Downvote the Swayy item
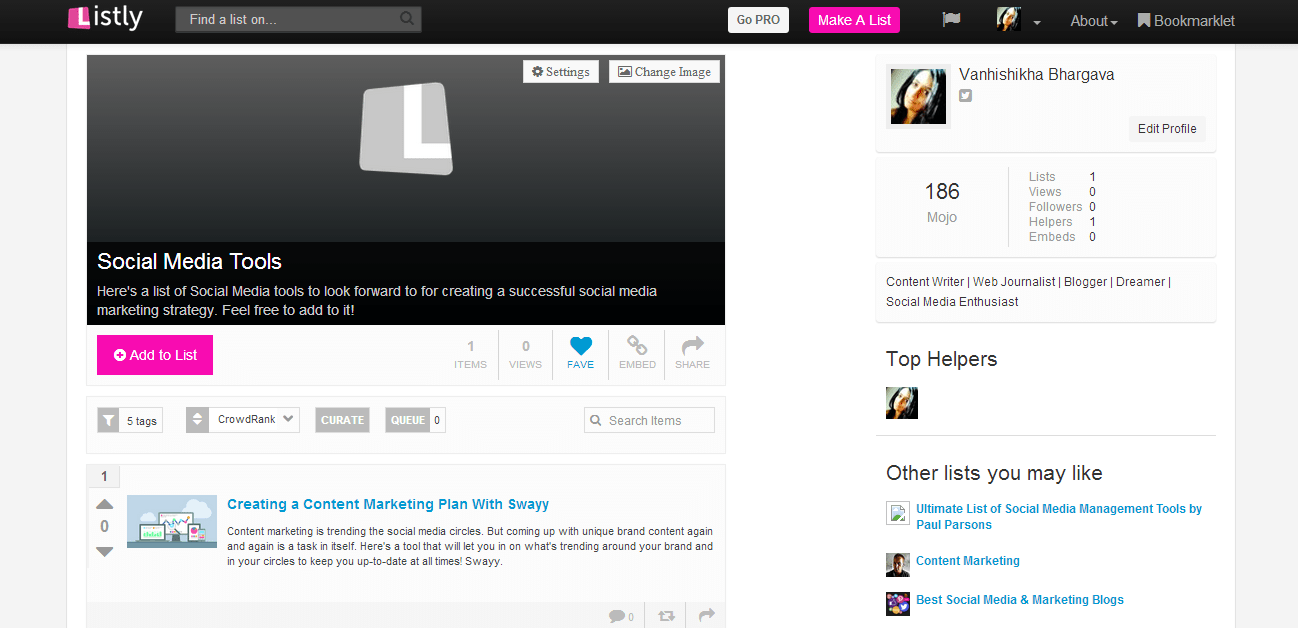1298x628 pixels. click(104, 551)
